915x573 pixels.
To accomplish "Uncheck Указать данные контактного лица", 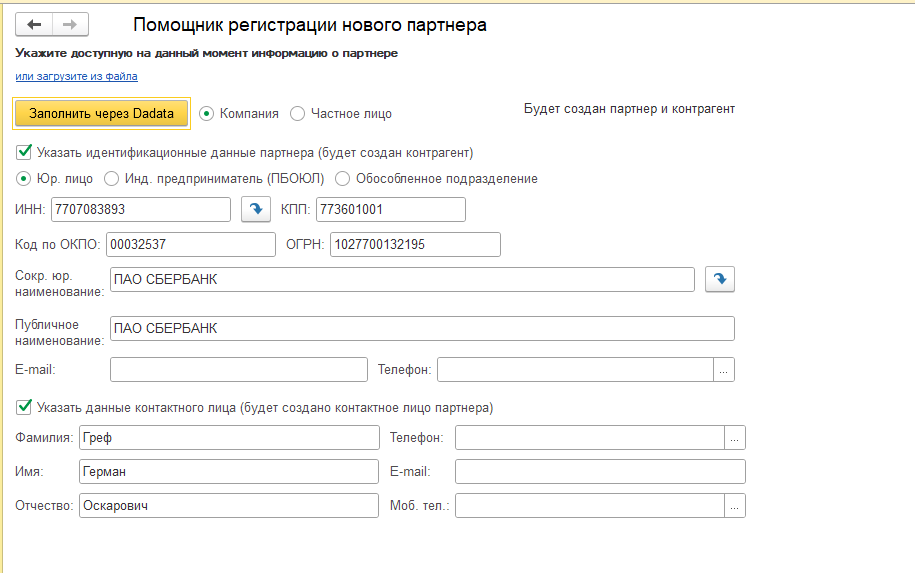I will click(24, 407).
